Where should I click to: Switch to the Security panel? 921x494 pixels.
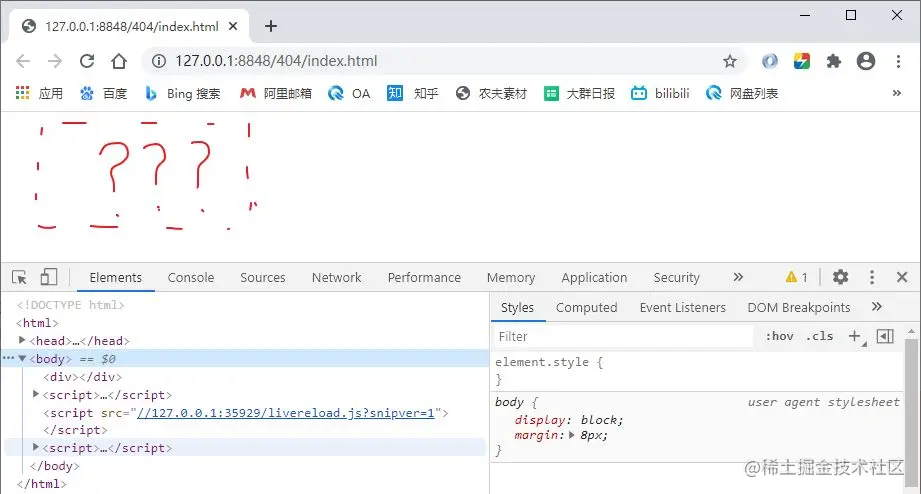coord(677,277)
